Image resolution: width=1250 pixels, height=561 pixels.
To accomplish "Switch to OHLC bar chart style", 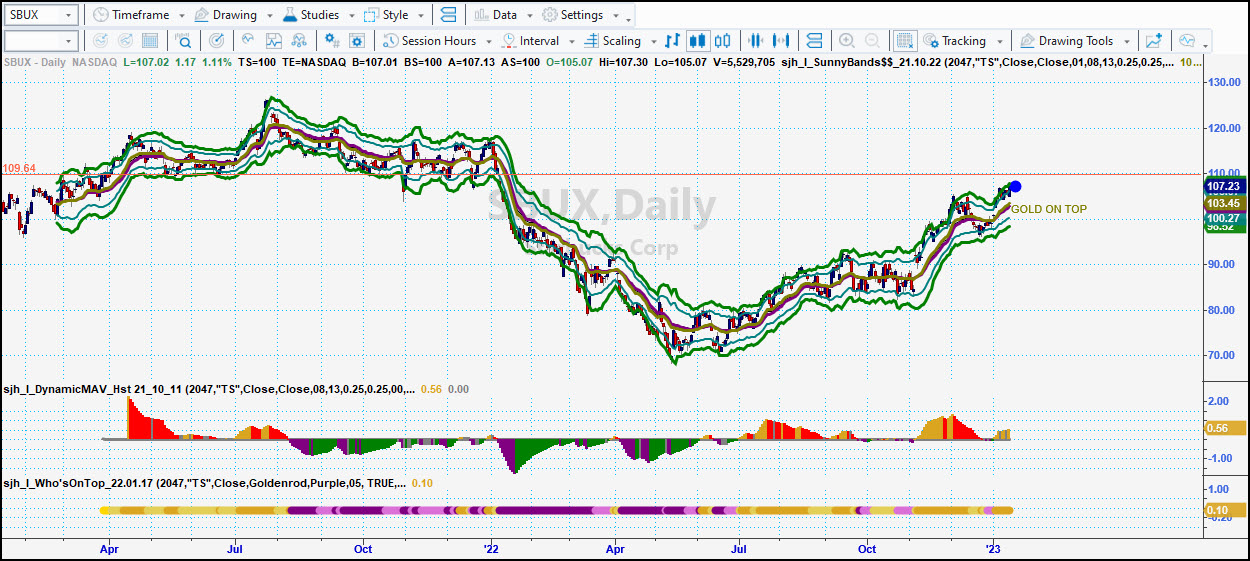I will click(673, 41).
